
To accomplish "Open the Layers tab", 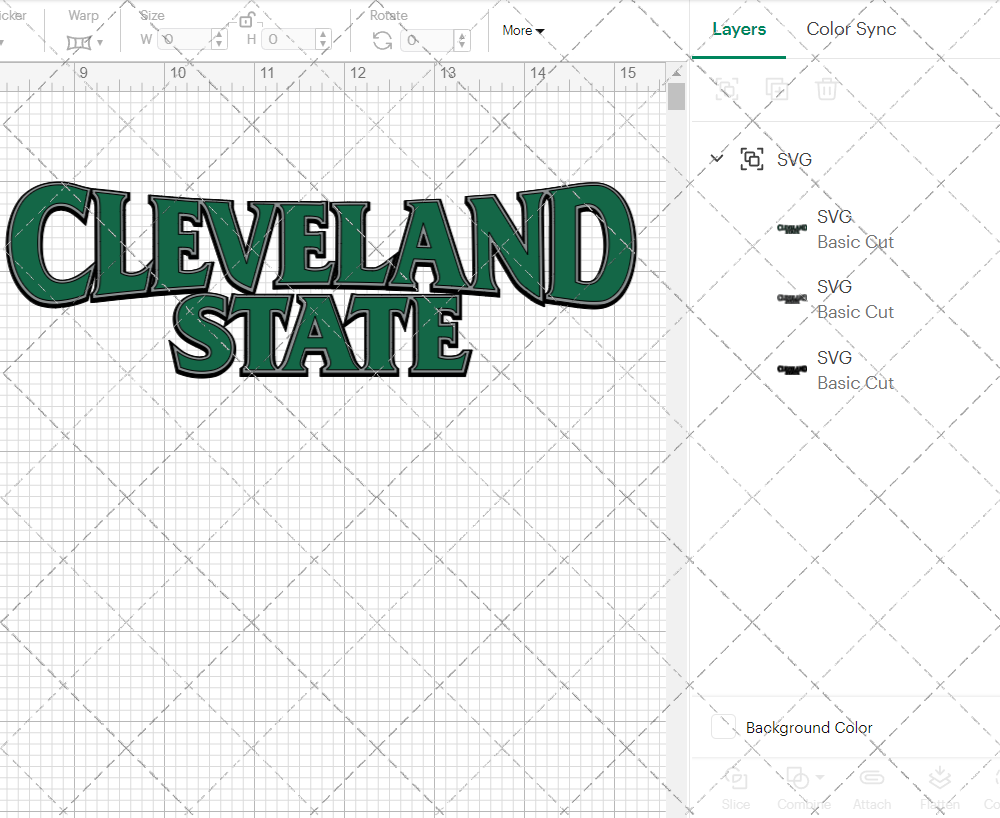I will [739, 29].
